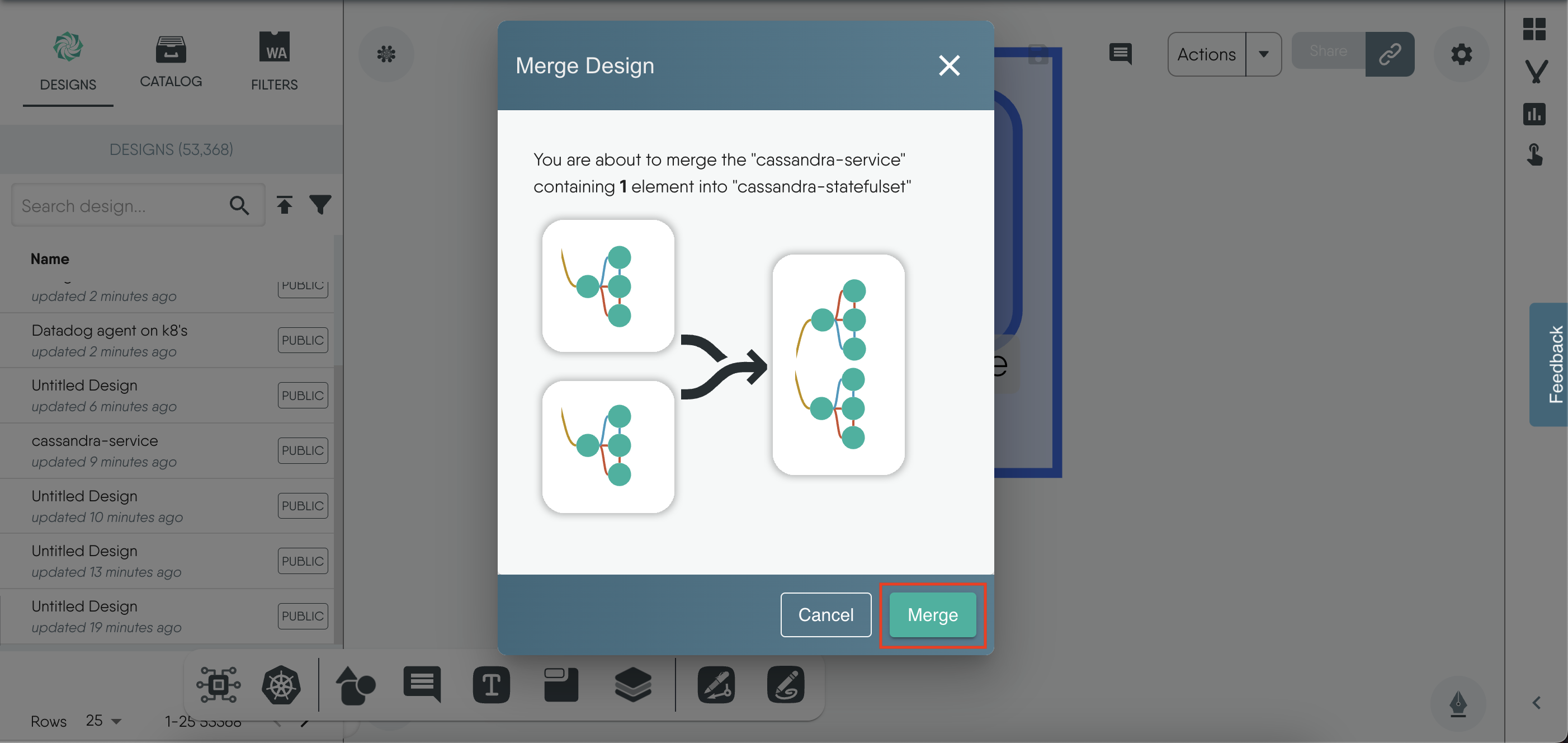Open the Comment tool
1568x743 pixels.
tap(421, 685)
